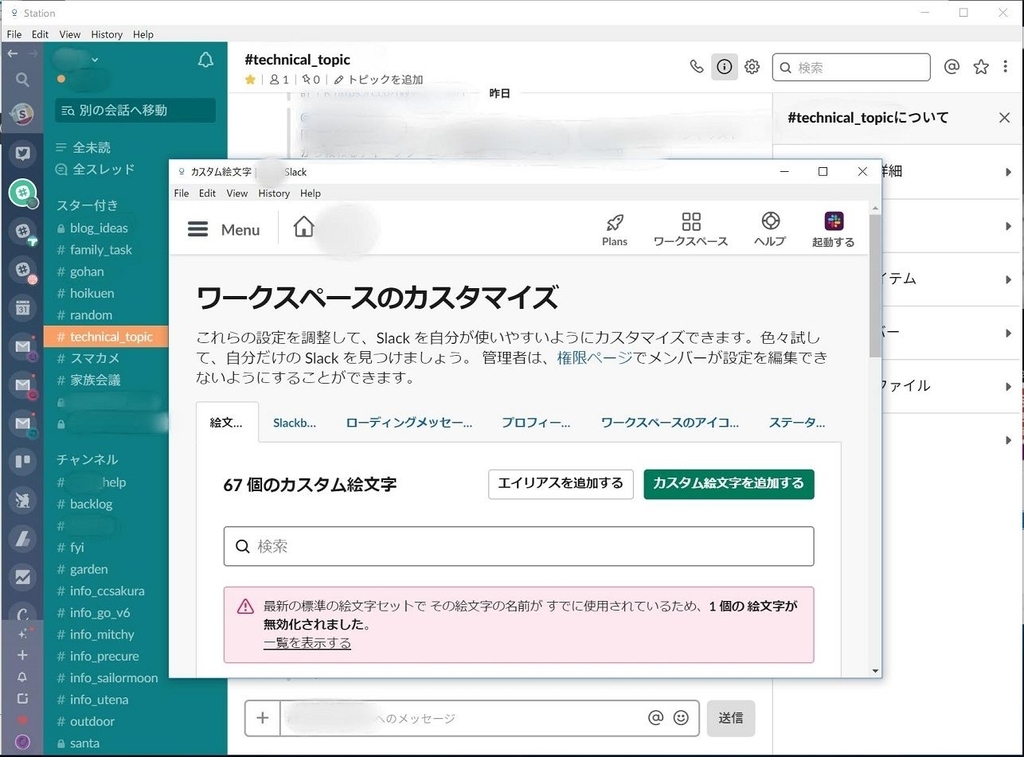Open the Google Calendar icon in Station dock
1024x757 pixels.
coord(23,308)
